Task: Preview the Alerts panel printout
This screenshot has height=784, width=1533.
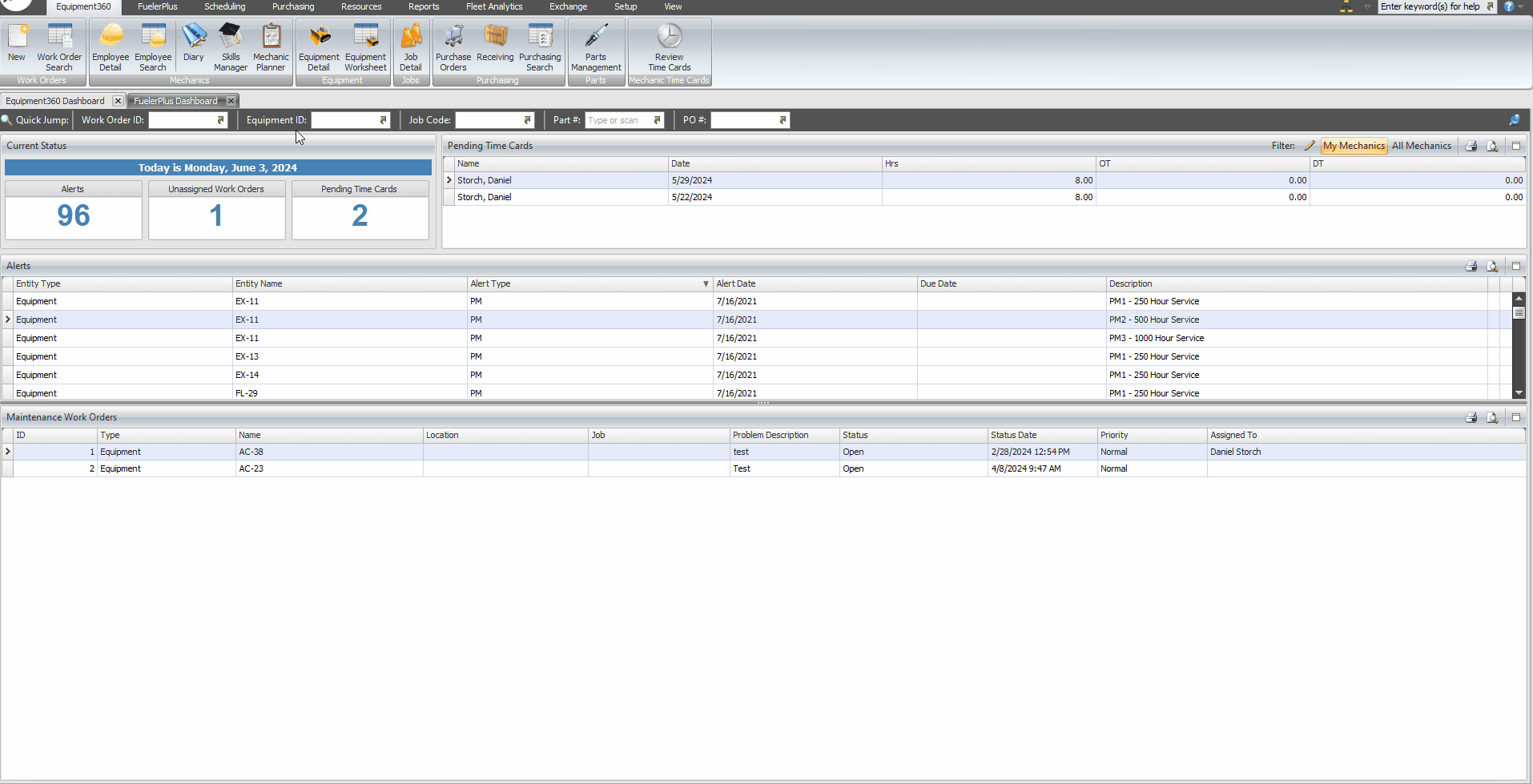Action: click(1492, 266)
